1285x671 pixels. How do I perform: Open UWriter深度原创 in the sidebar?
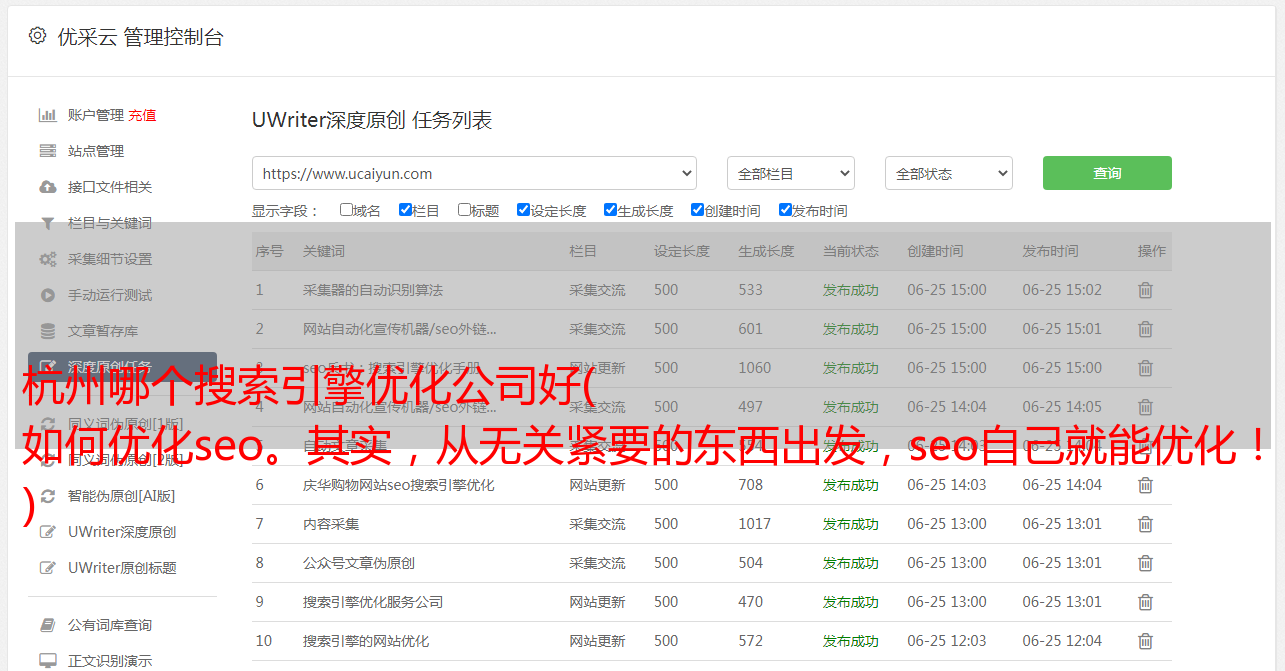[x=122, y=532]
